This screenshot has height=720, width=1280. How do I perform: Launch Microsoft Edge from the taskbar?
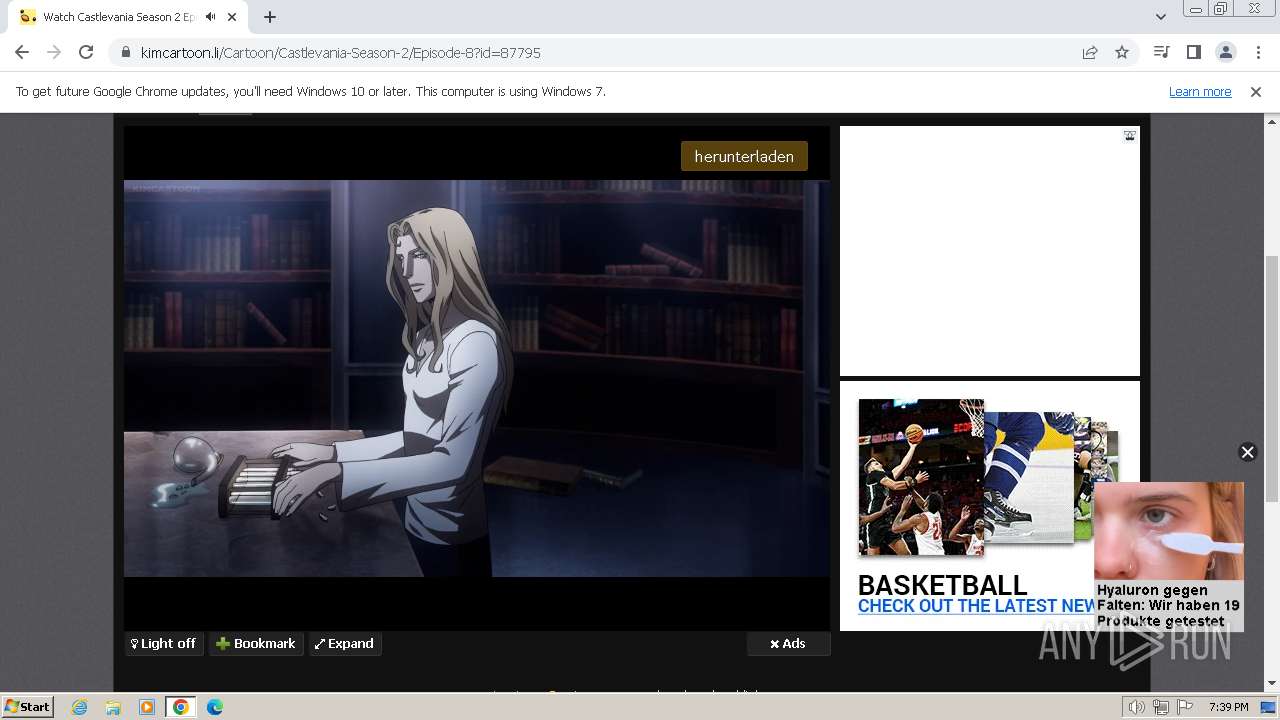pyautogui.click(x=214, y=707)
